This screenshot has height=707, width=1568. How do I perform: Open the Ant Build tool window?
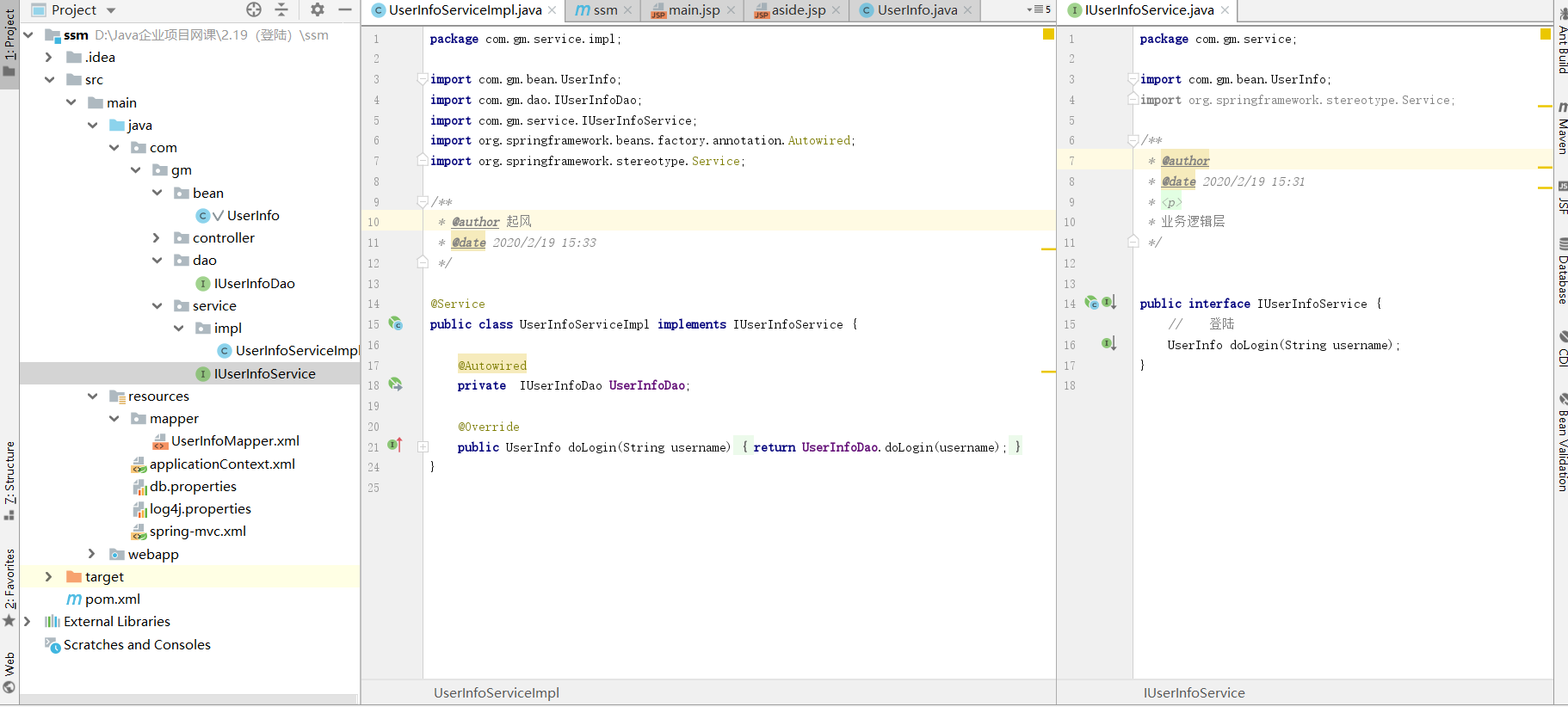(1562, 41)
